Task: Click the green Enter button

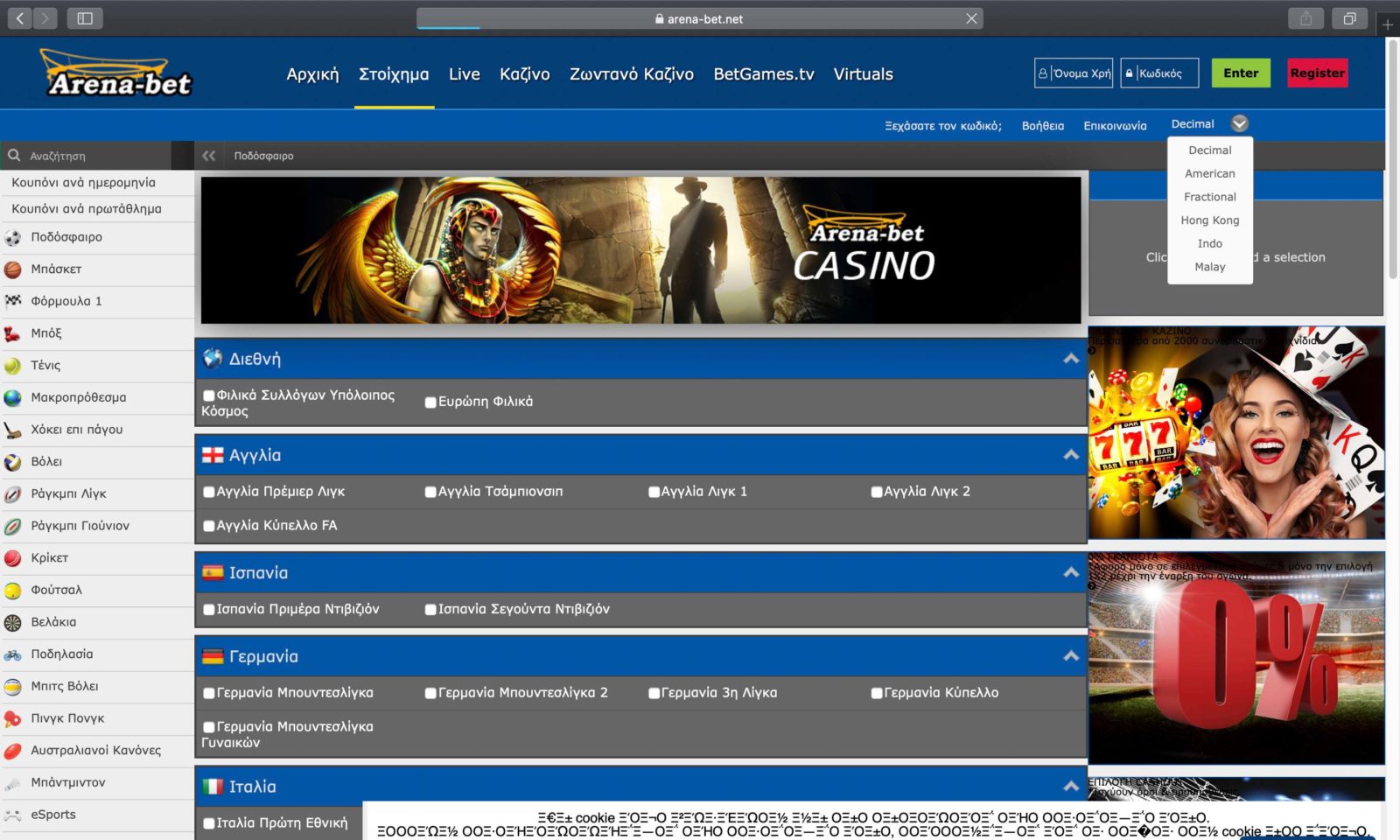Action: pos(1241,73)
